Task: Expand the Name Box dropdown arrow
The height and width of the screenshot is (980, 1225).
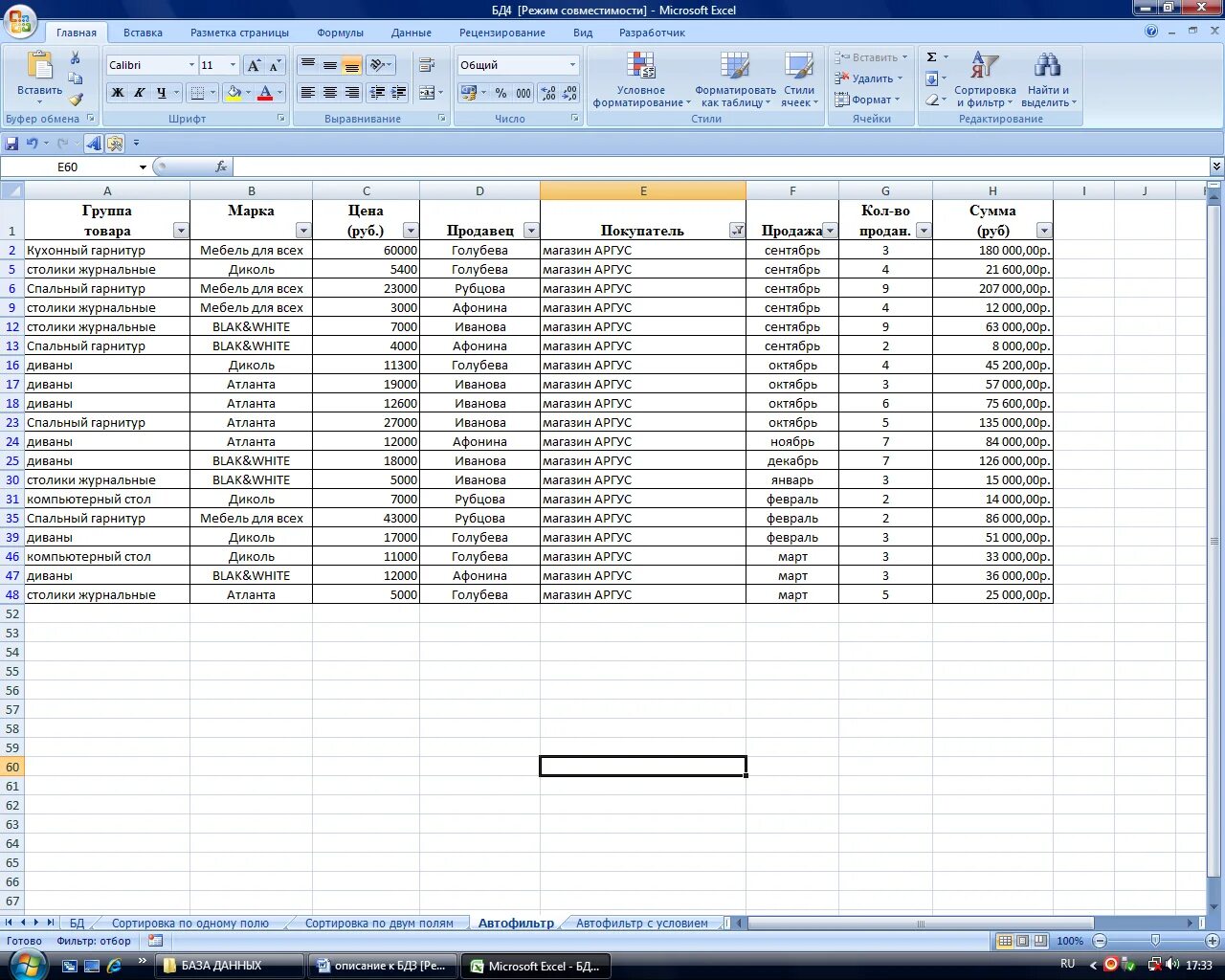Action: tap(143, 167)
